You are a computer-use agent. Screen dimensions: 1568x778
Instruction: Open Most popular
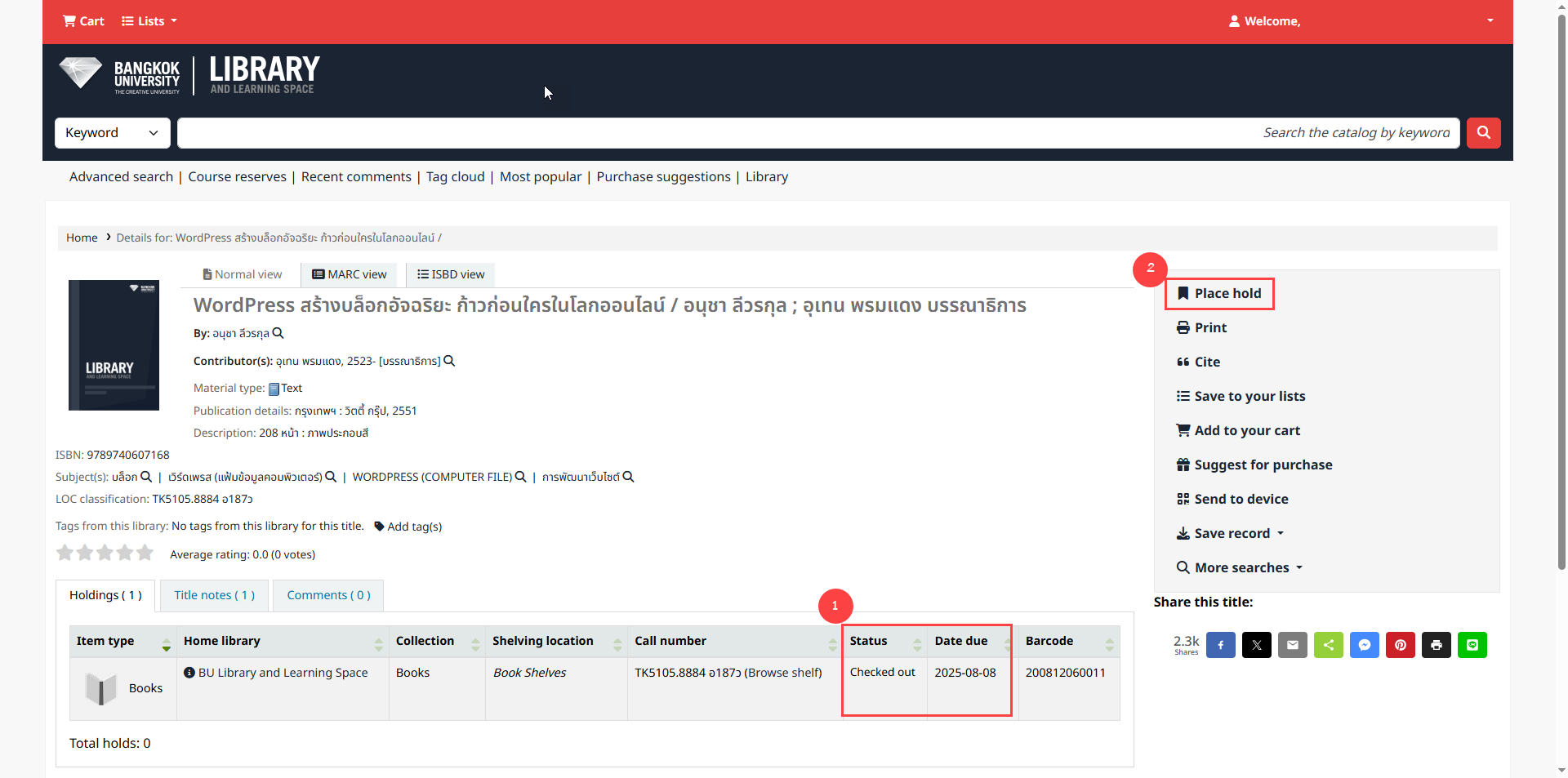[541, 177]
